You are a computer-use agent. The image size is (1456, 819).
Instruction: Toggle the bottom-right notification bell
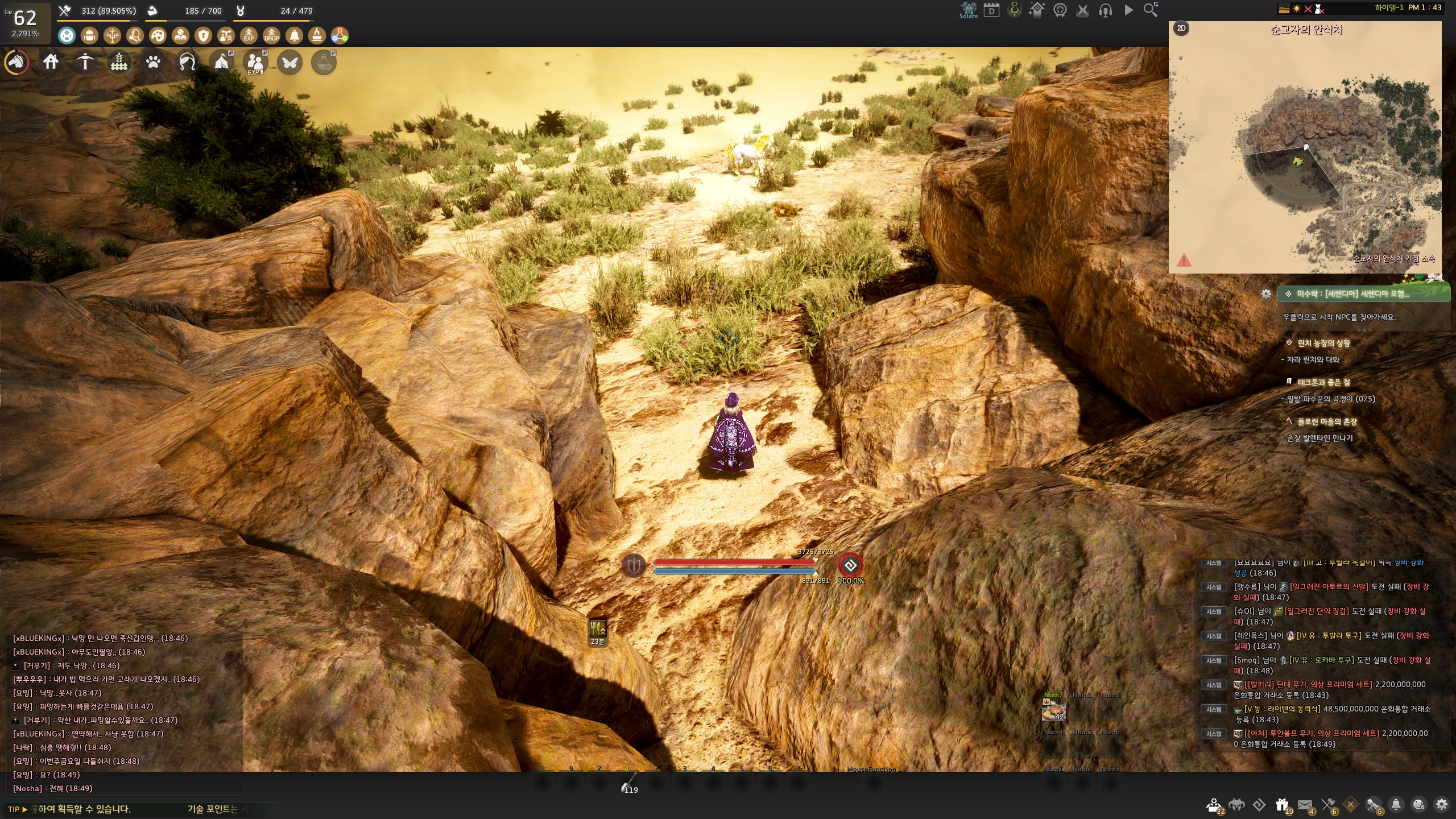point(1396,805)
